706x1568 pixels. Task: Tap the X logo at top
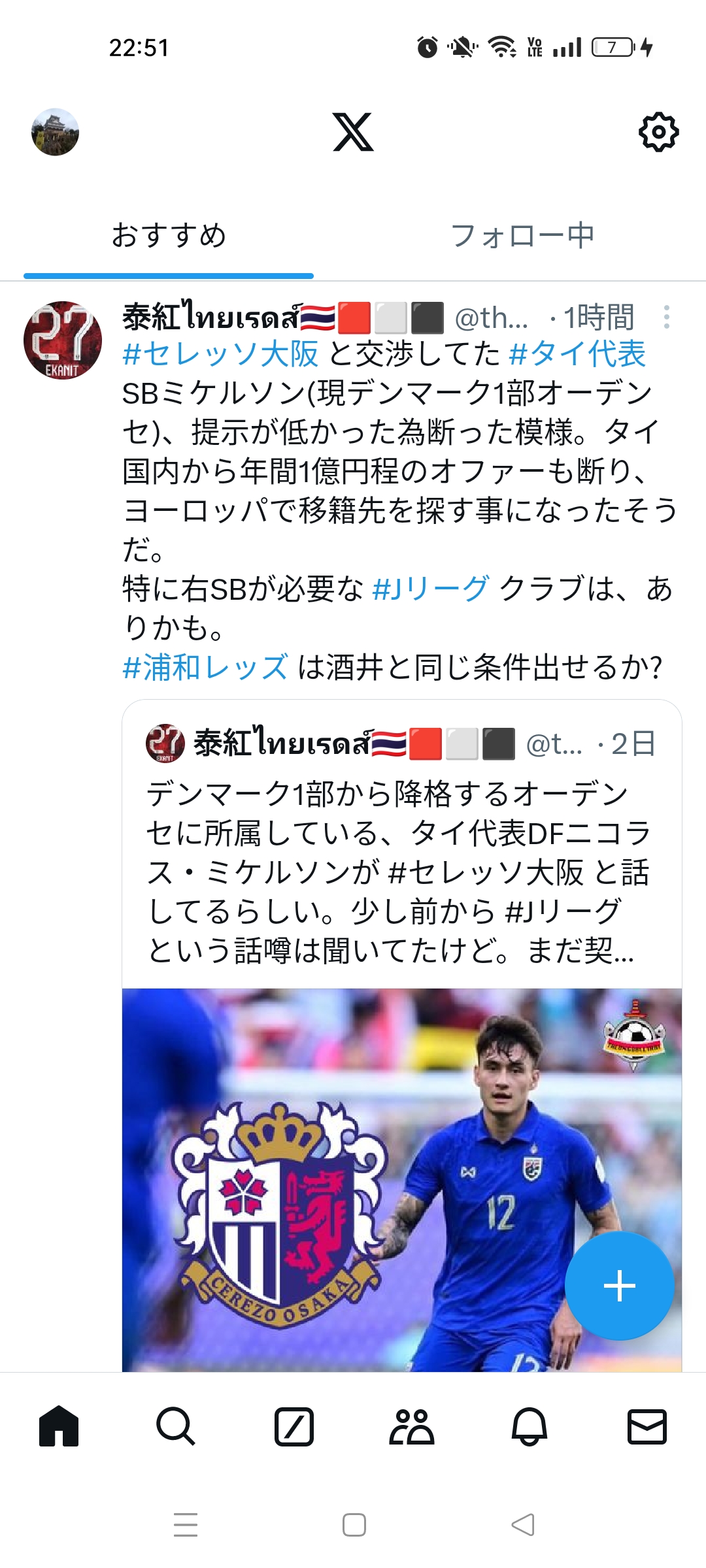pyautogui.click(x=353, y=132)
